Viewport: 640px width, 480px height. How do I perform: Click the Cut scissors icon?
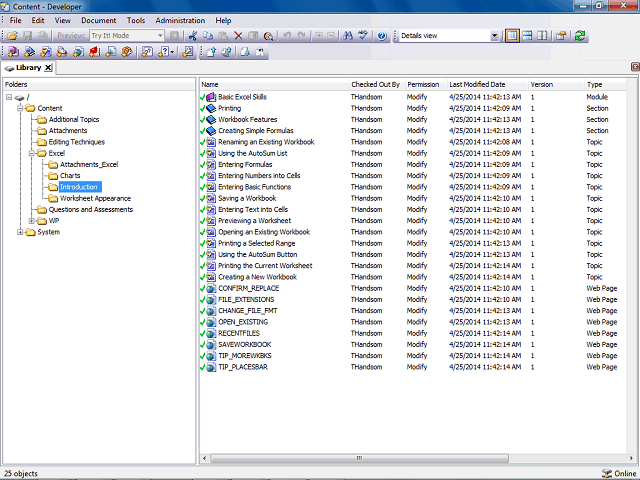193,36
